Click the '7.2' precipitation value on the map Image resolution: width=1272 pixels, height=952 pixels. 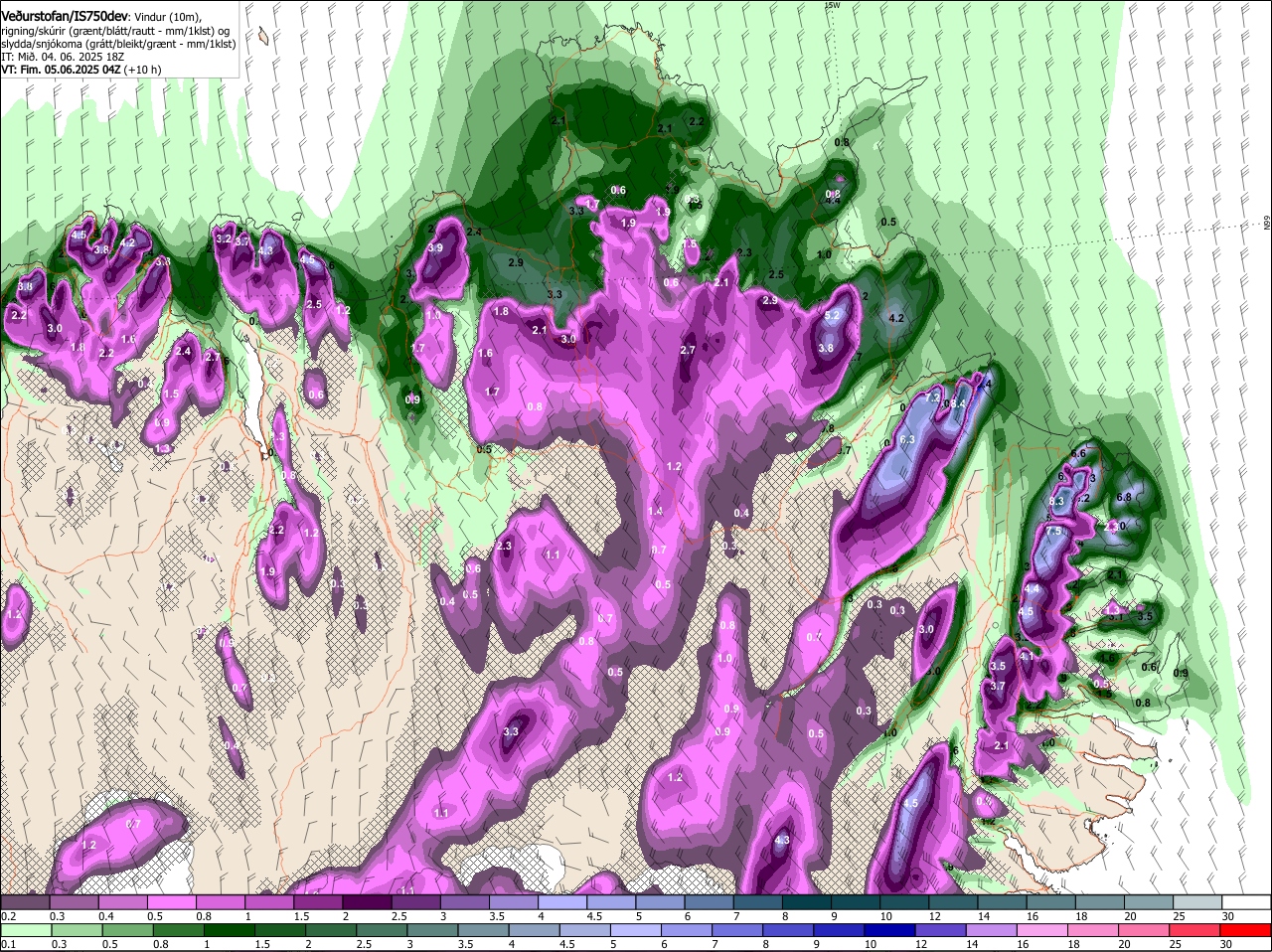click(932, 397)
